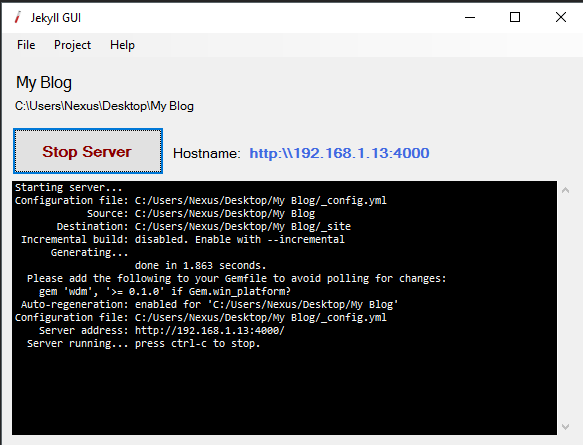Image resolution: width=585 pixels, height=445 pixels.
Task: Click the My Blog project heading
Action: [44, 83]
